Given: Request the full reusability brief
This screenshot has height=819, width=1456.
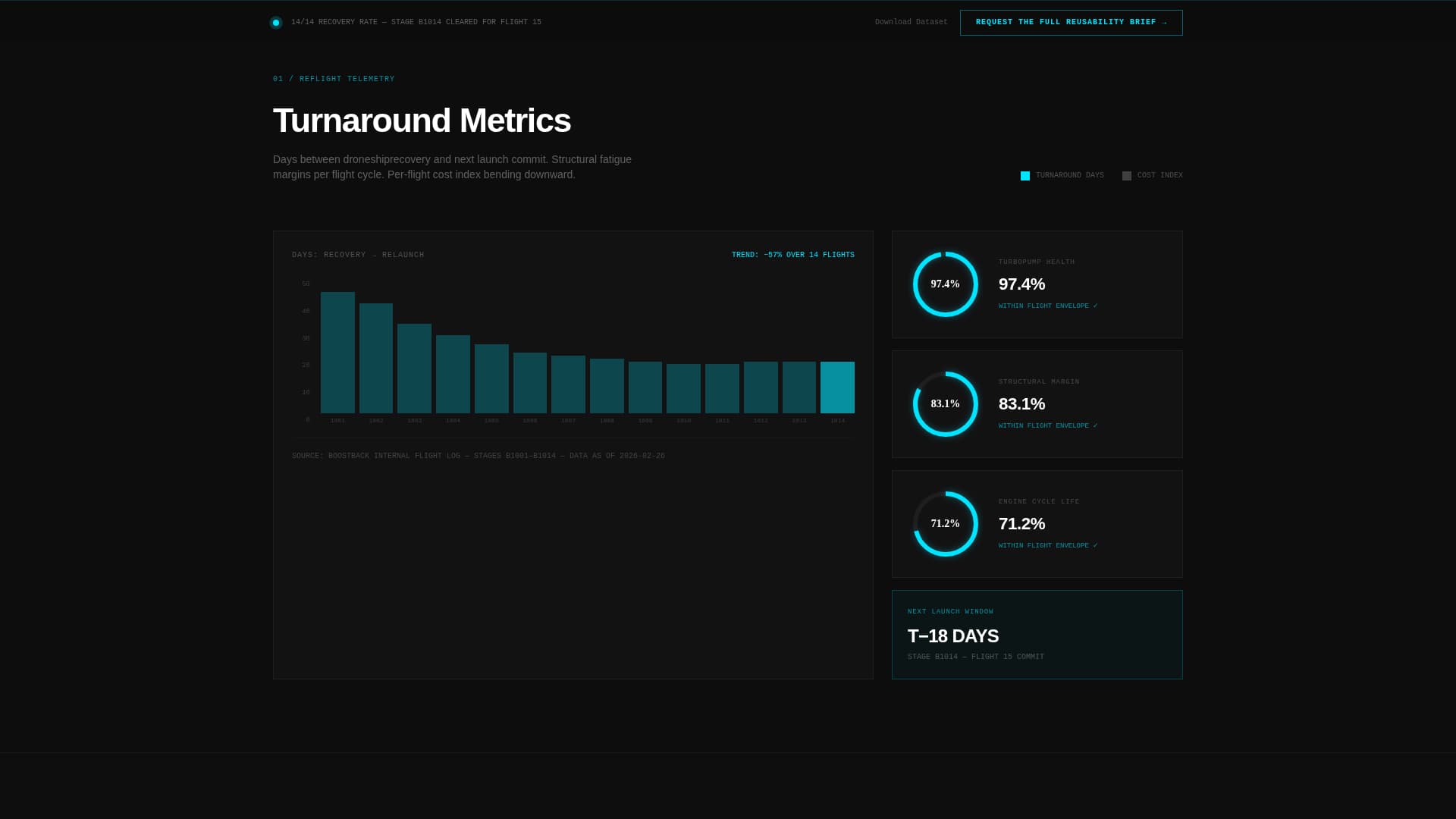Looking at the screenshot, I should tap(1071, 23).
